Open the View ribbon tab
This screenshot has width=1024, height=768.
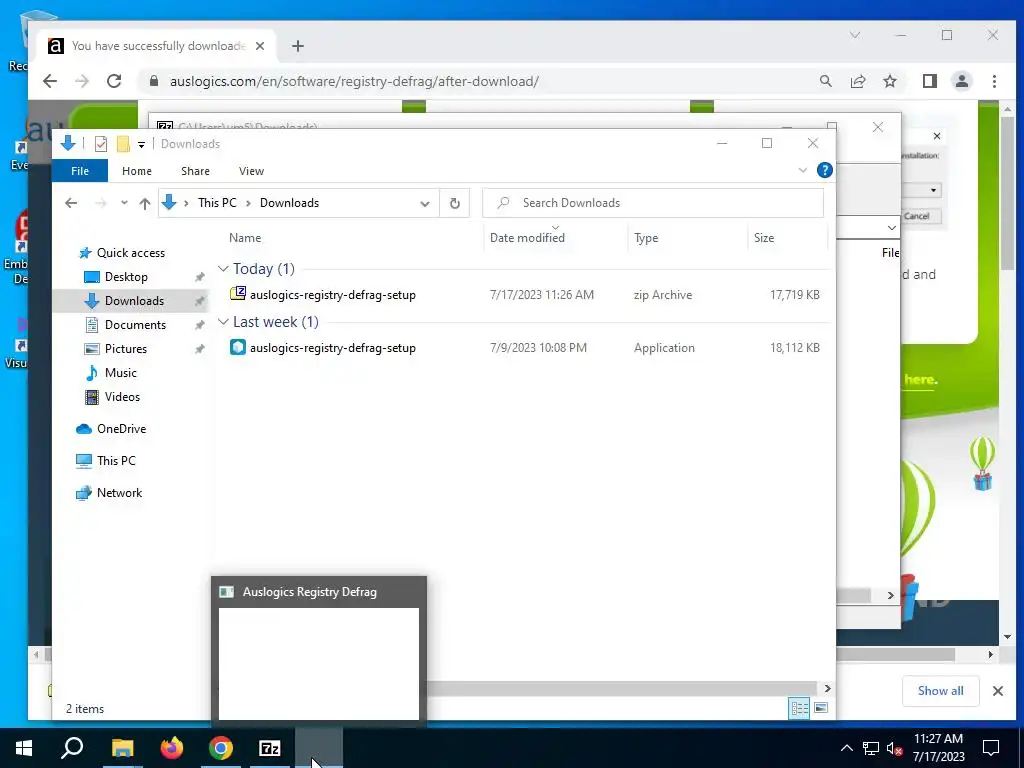[x=251, y=171]
